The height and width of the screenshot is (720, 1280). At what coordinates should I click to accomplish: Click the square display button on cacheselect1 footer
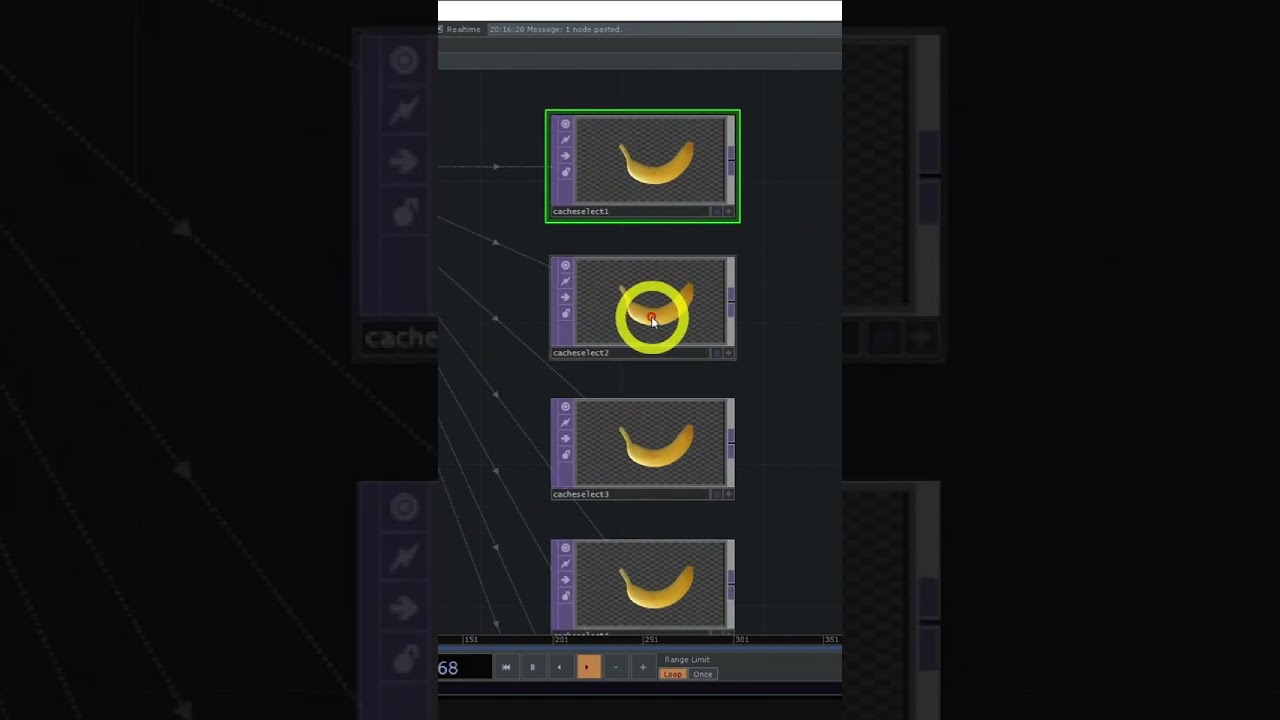[x=716, y=211]
